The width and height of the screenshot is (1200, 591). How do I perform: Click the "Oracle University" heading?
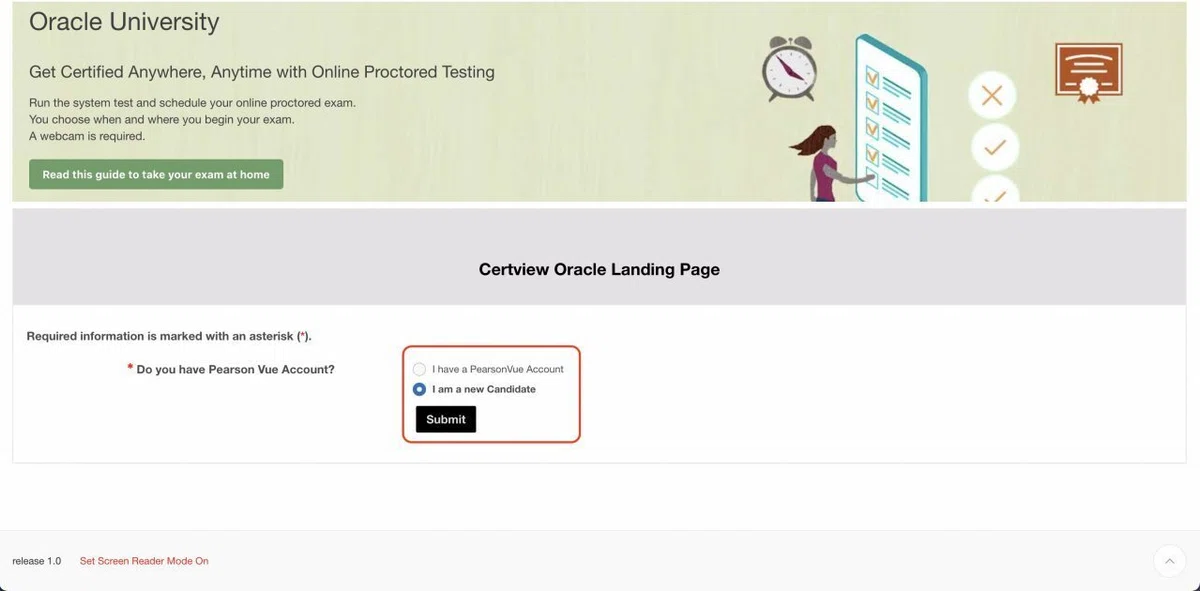tap(124, 21)
